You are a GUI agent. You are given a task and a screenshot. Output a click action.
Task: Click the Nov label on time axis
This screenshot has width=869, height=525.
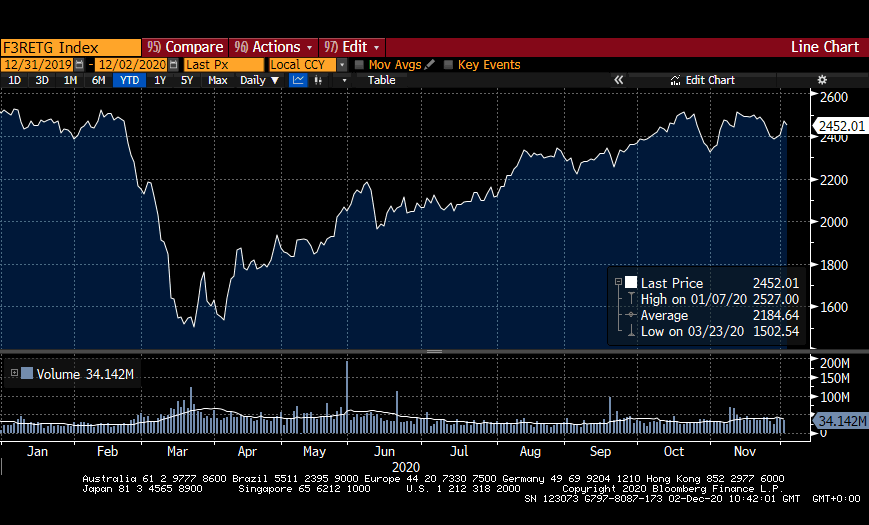point(744,452)
